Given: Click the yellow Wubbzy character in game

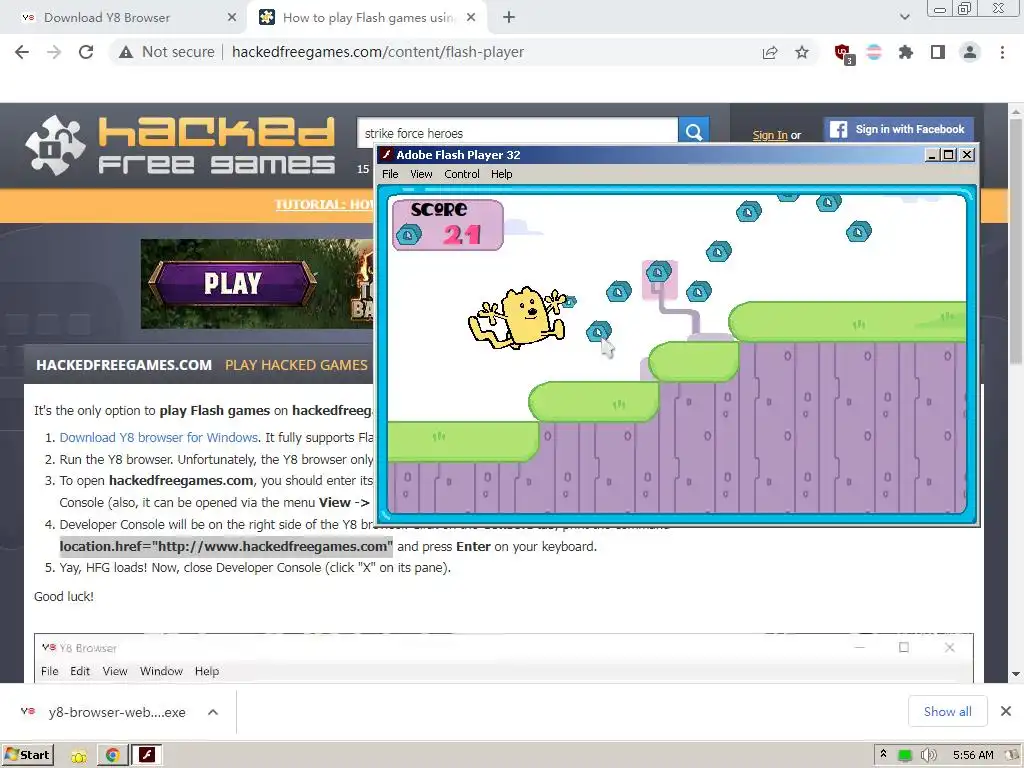Looking at the screenshot, I should click(519, 317).
